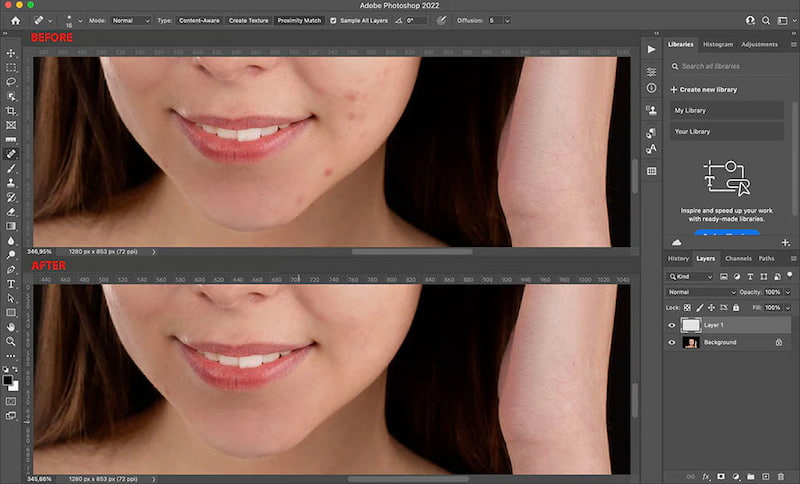The height and width of the screenshot is (484, 800).
Task: Select the Spot Healing Brush tool
Action: coord(11,154)
